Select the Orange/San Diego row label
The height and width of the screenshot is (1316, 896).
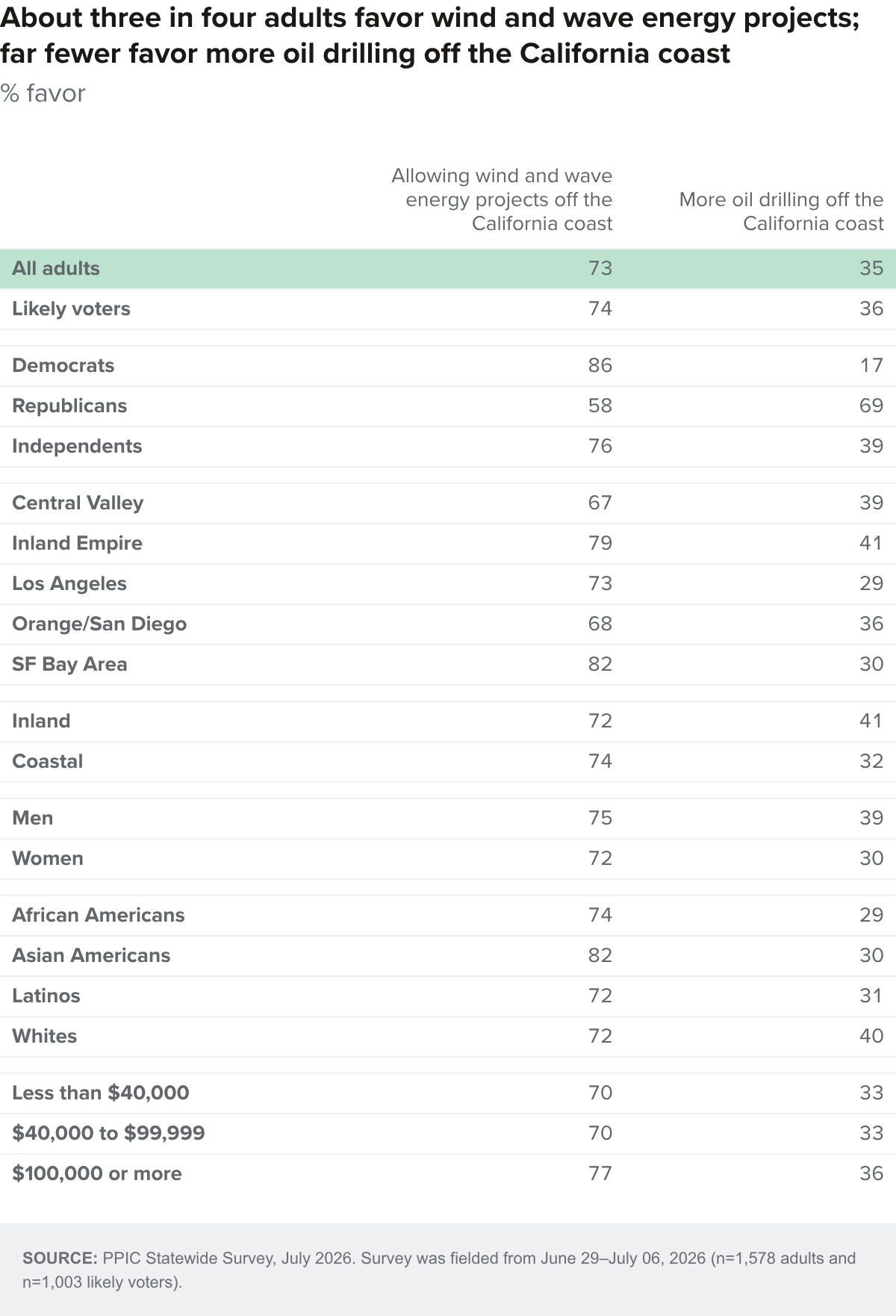pos(99,624)
